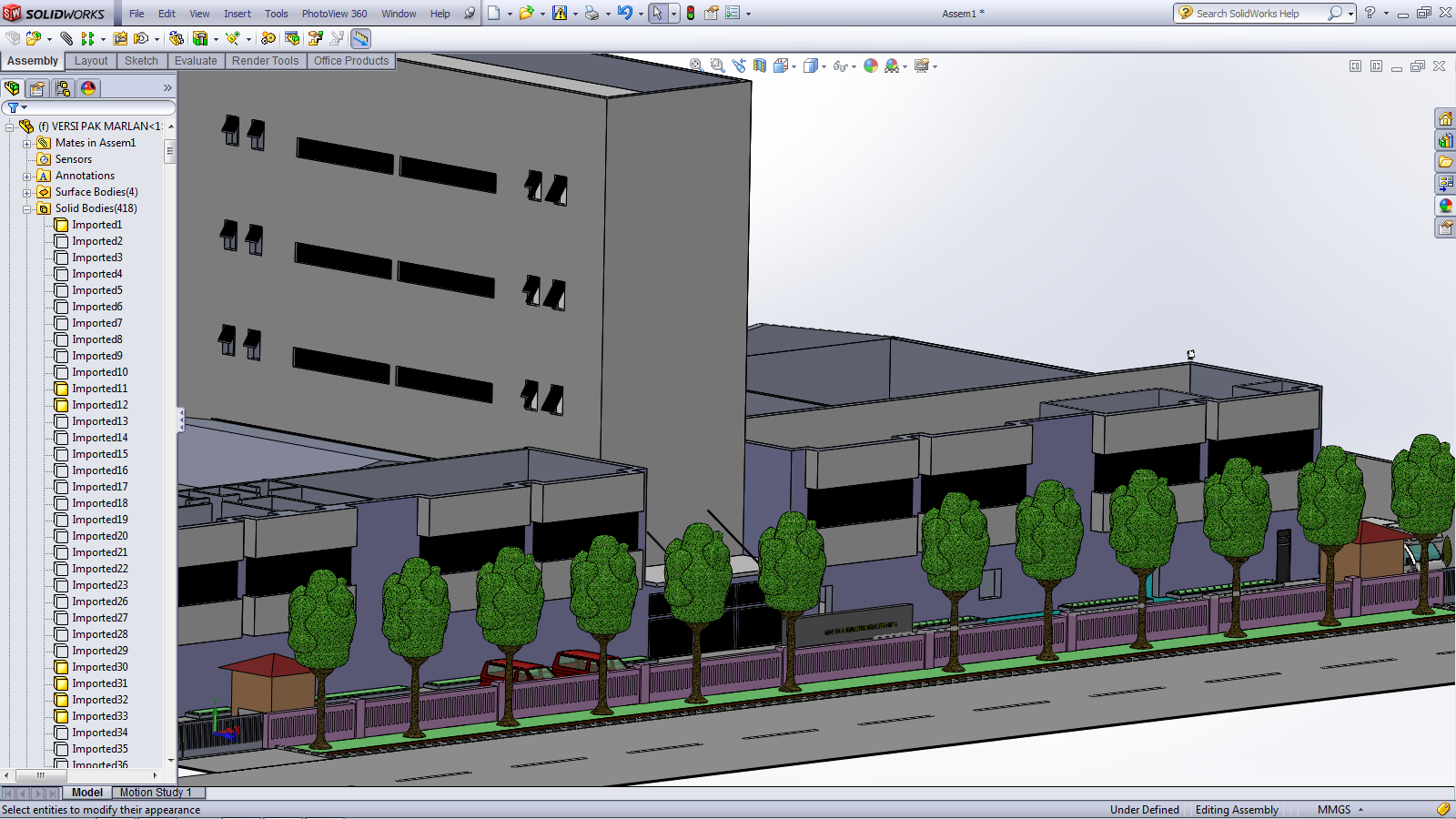1456x819 pixels.
Task: Open the PropertyManager tab
Action: 37,88
